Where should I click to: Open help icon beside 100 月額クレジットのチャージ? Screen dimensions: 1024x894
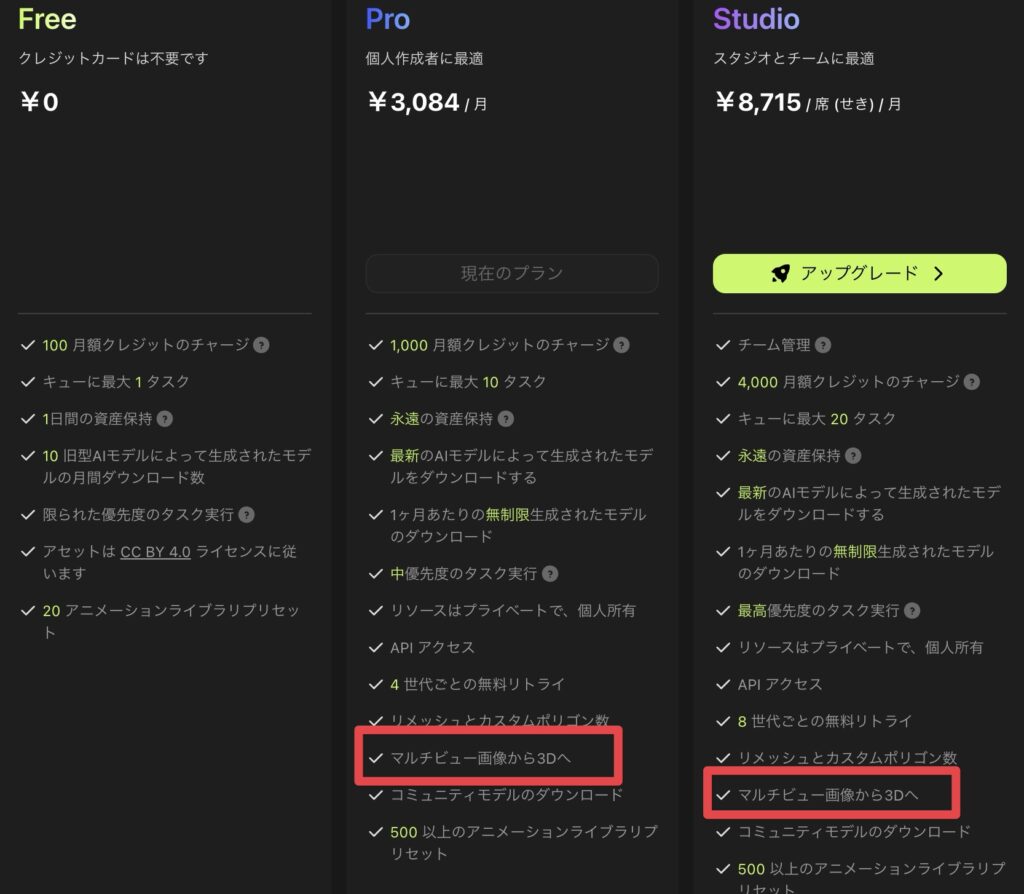coord(261,345)
